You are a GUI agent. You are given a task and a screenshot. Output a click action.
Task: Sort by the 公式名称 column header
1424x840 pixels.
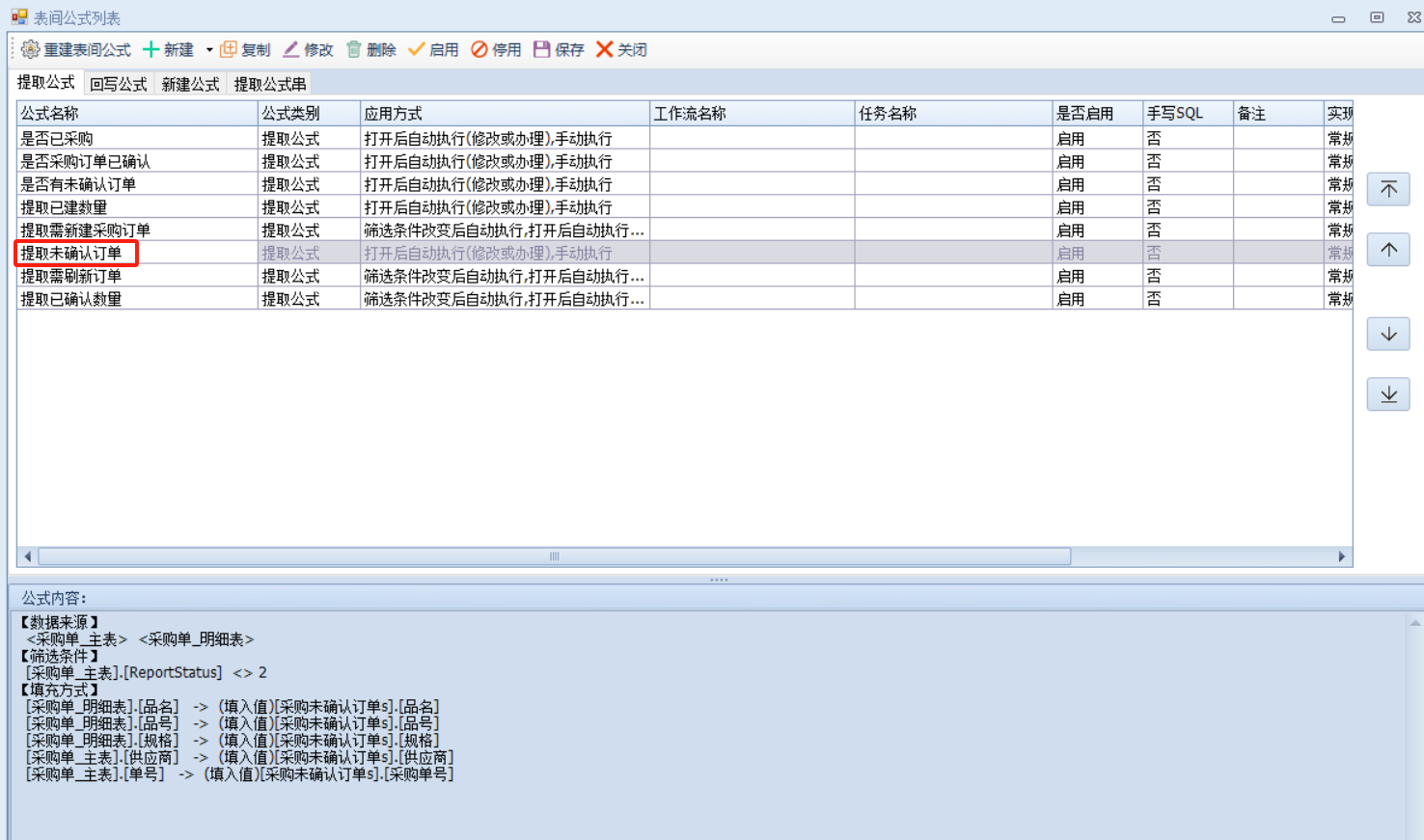tap(136, 114)
